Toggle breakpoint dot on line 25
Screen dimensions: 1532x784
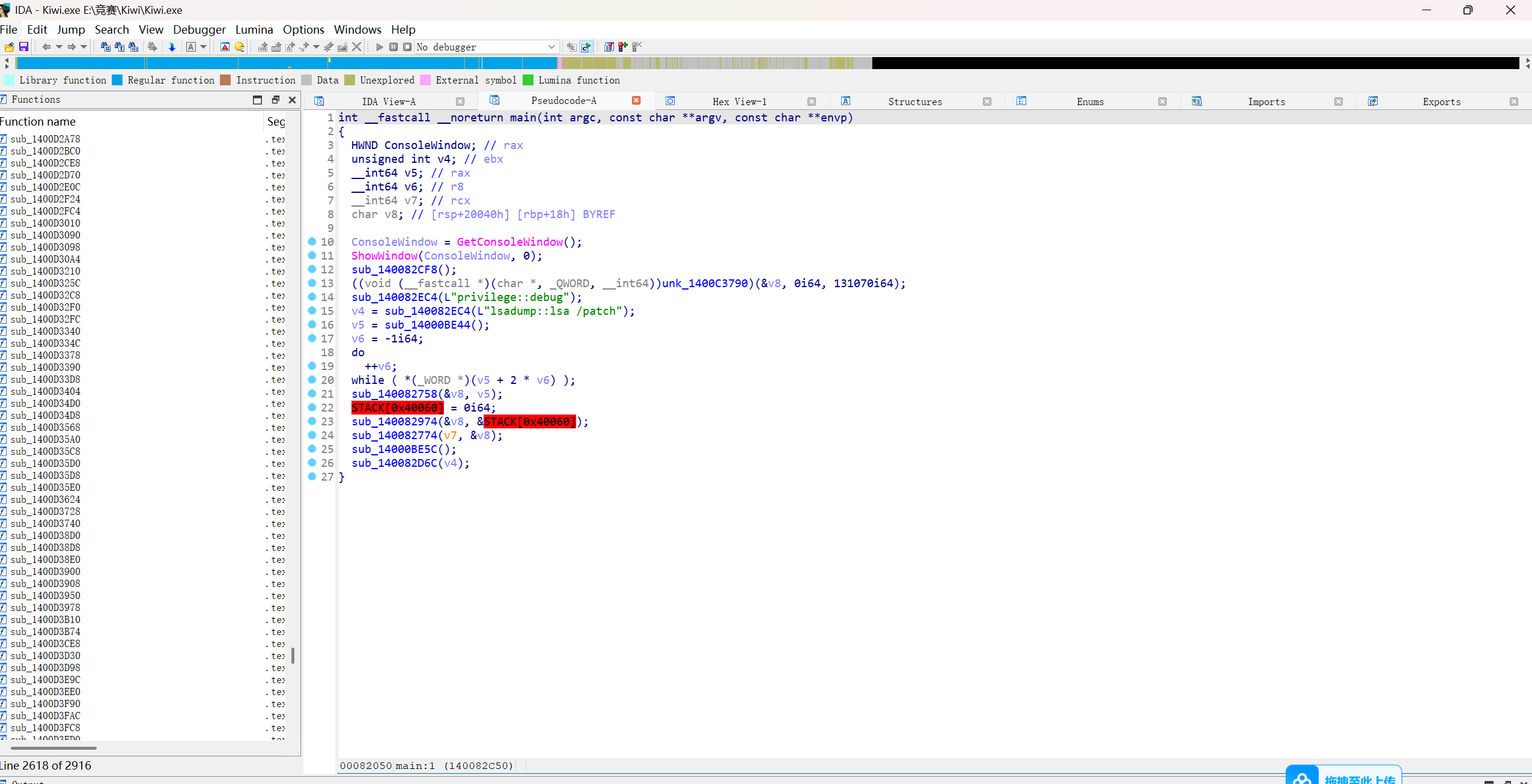tap(312, 449)
